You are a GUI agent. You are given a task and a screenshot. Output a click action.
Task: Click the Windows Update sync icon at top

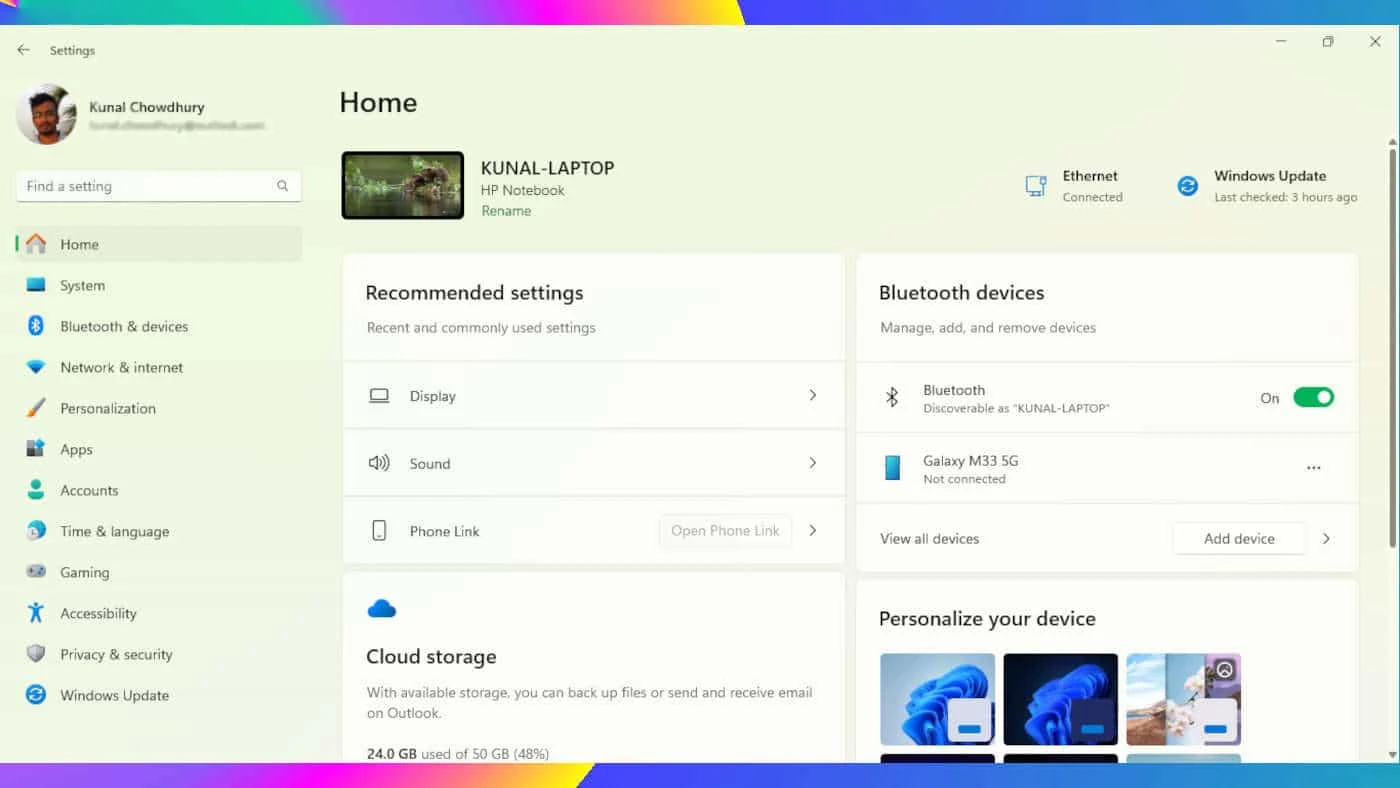coord(1187,186)
